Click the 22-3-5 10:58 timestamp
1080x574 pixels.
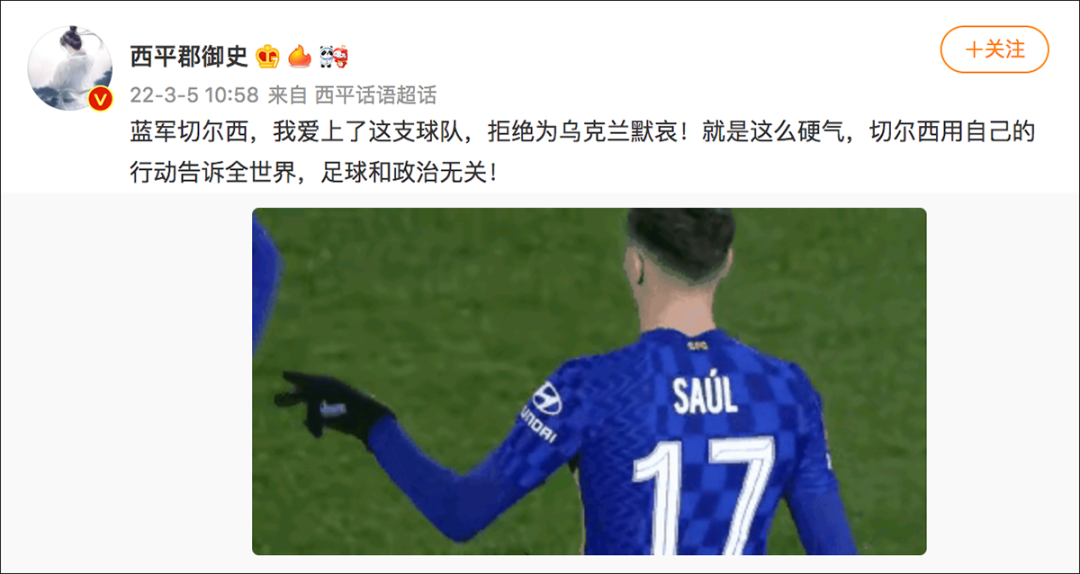coord(194,95)
